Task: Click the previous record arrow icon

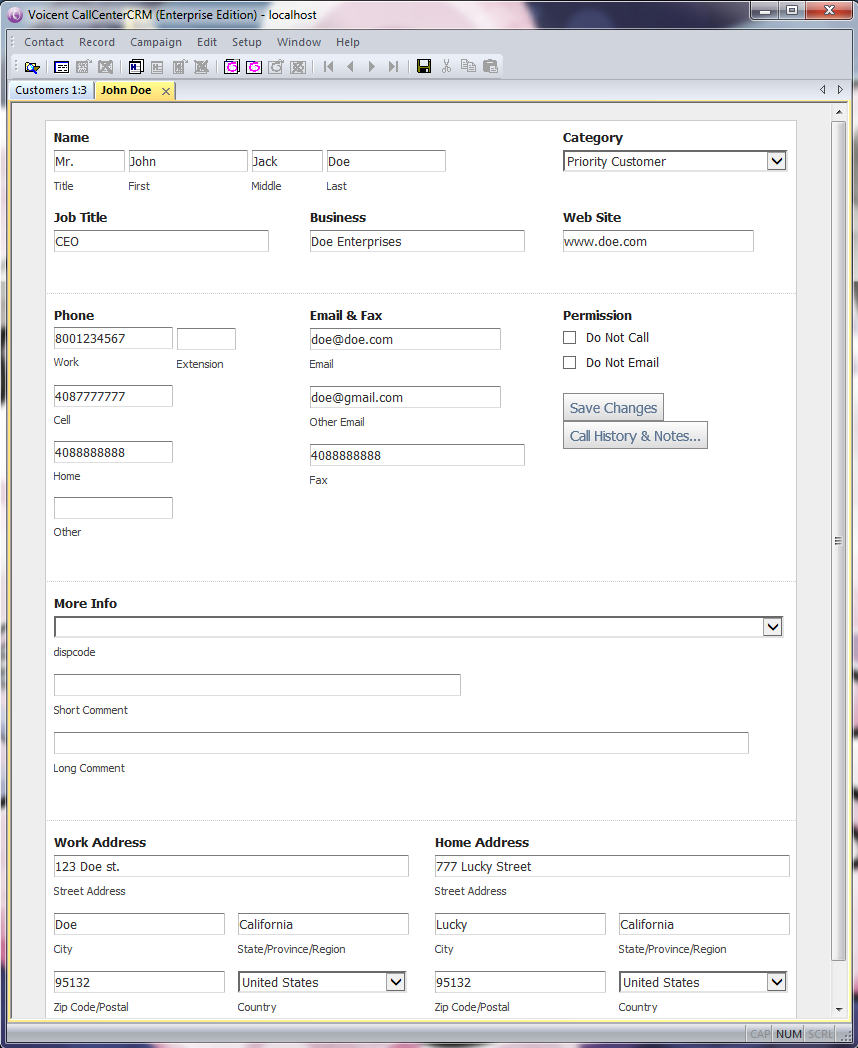Action: pyautogui.click(x=350, y=67)
